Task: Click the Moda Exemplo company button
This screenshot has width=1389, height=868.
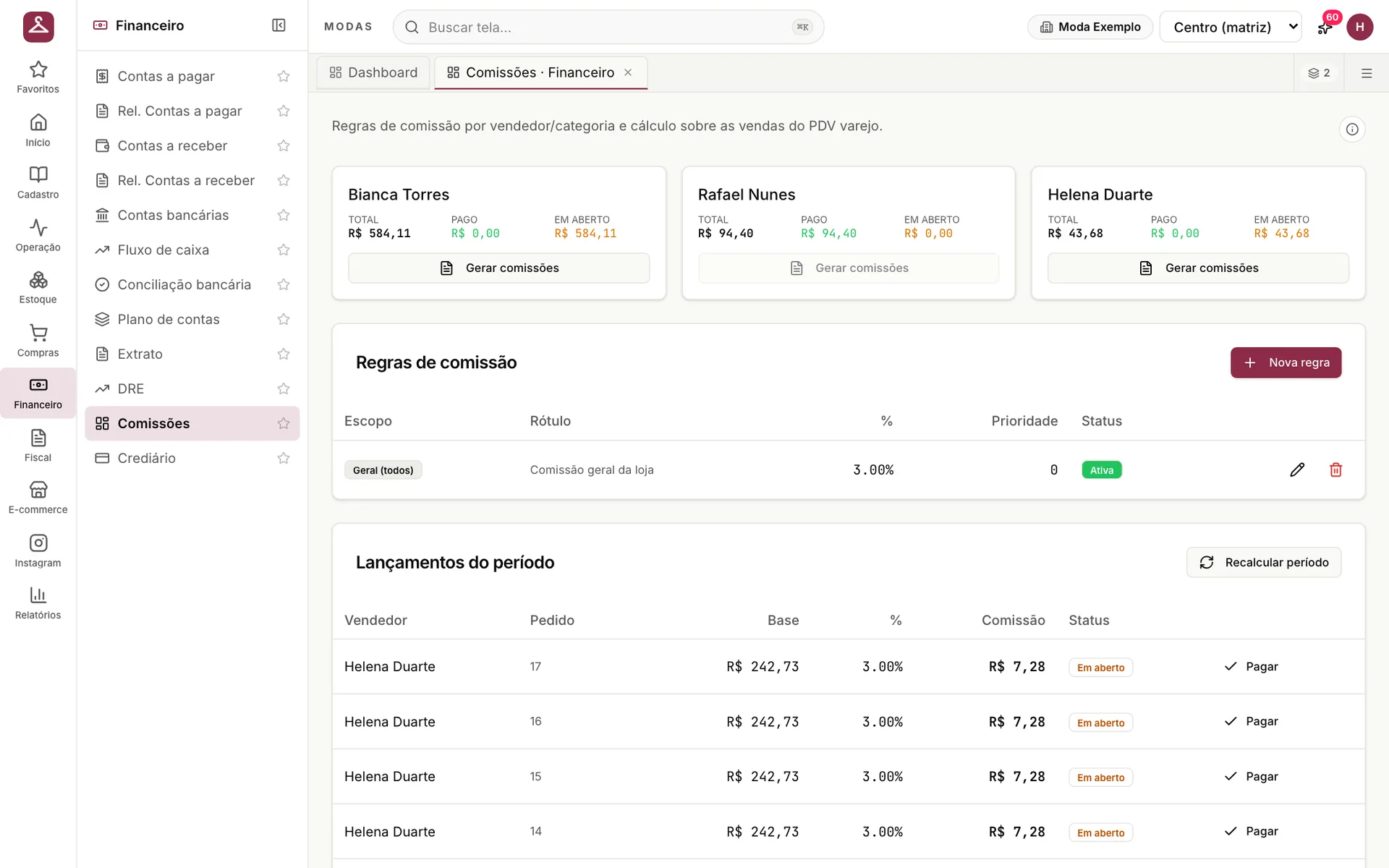Action: coord(1090,27)
